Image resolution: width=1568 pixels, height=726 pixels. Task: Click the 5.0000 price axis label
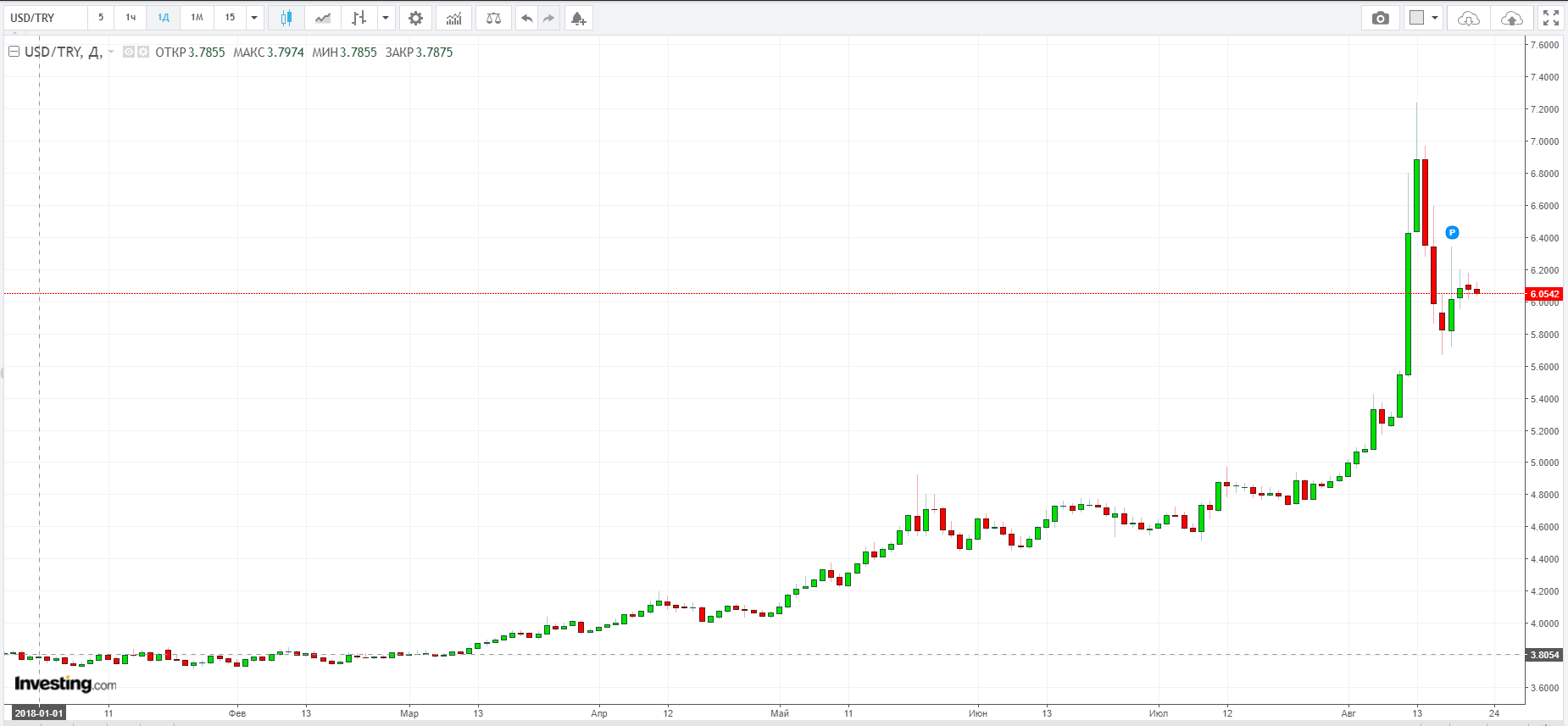(x=1544, y=463)
